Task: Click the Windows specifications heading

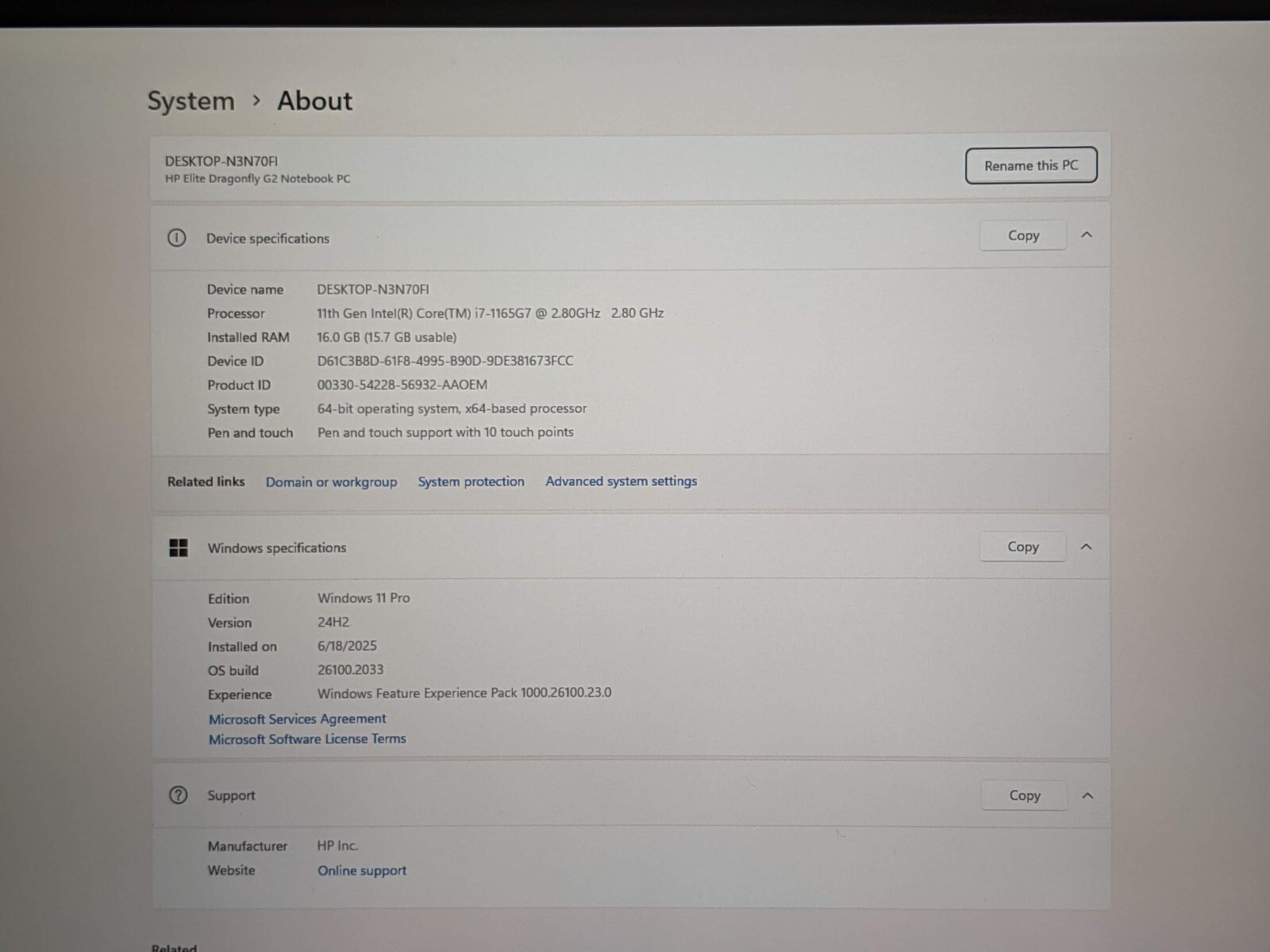Action: (x=277, y=547)
